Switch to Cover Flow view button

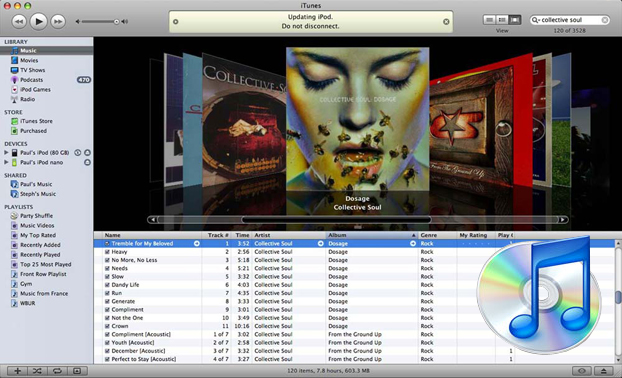515,20
